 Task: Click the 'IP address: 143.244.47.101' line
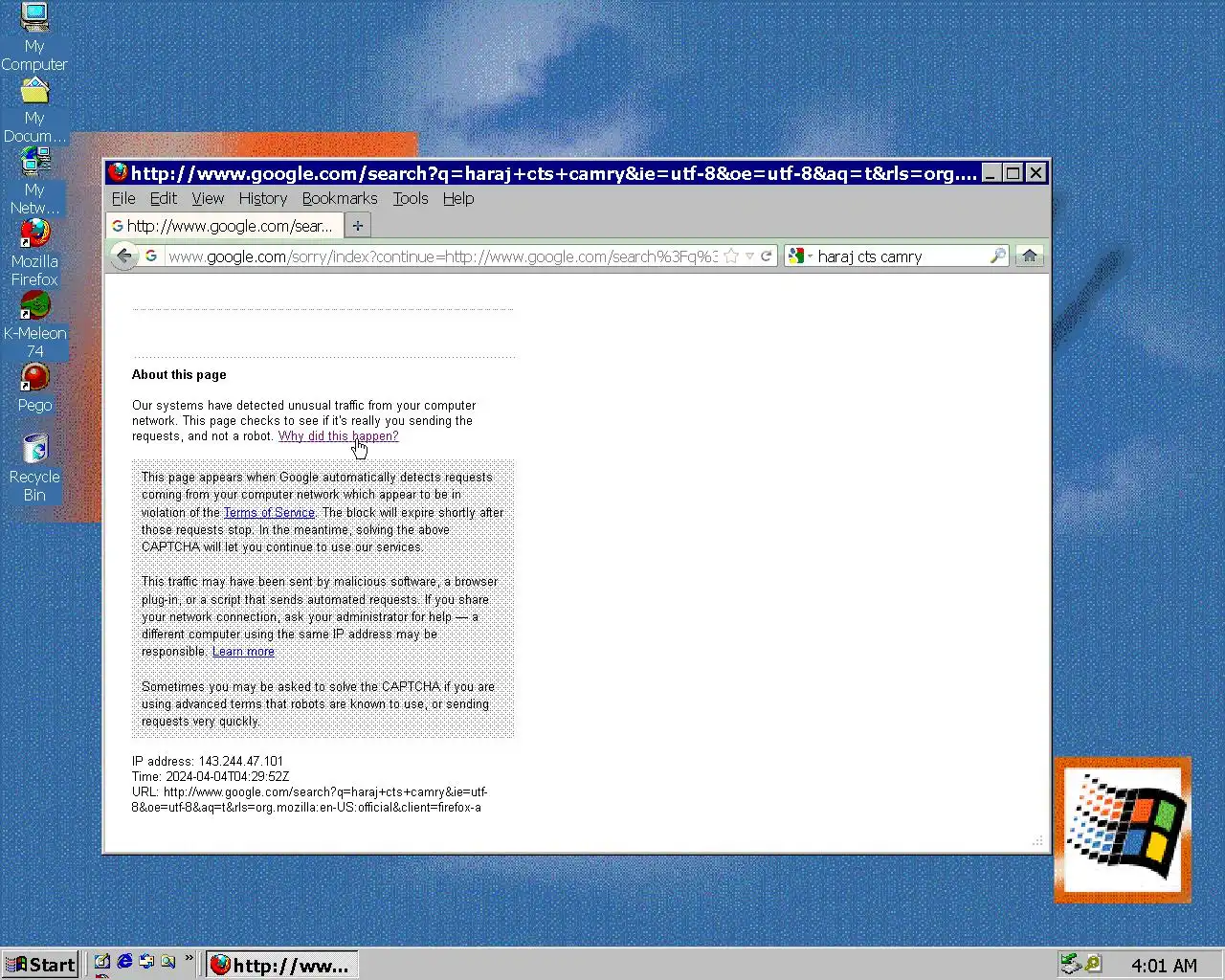click(208, 761)
